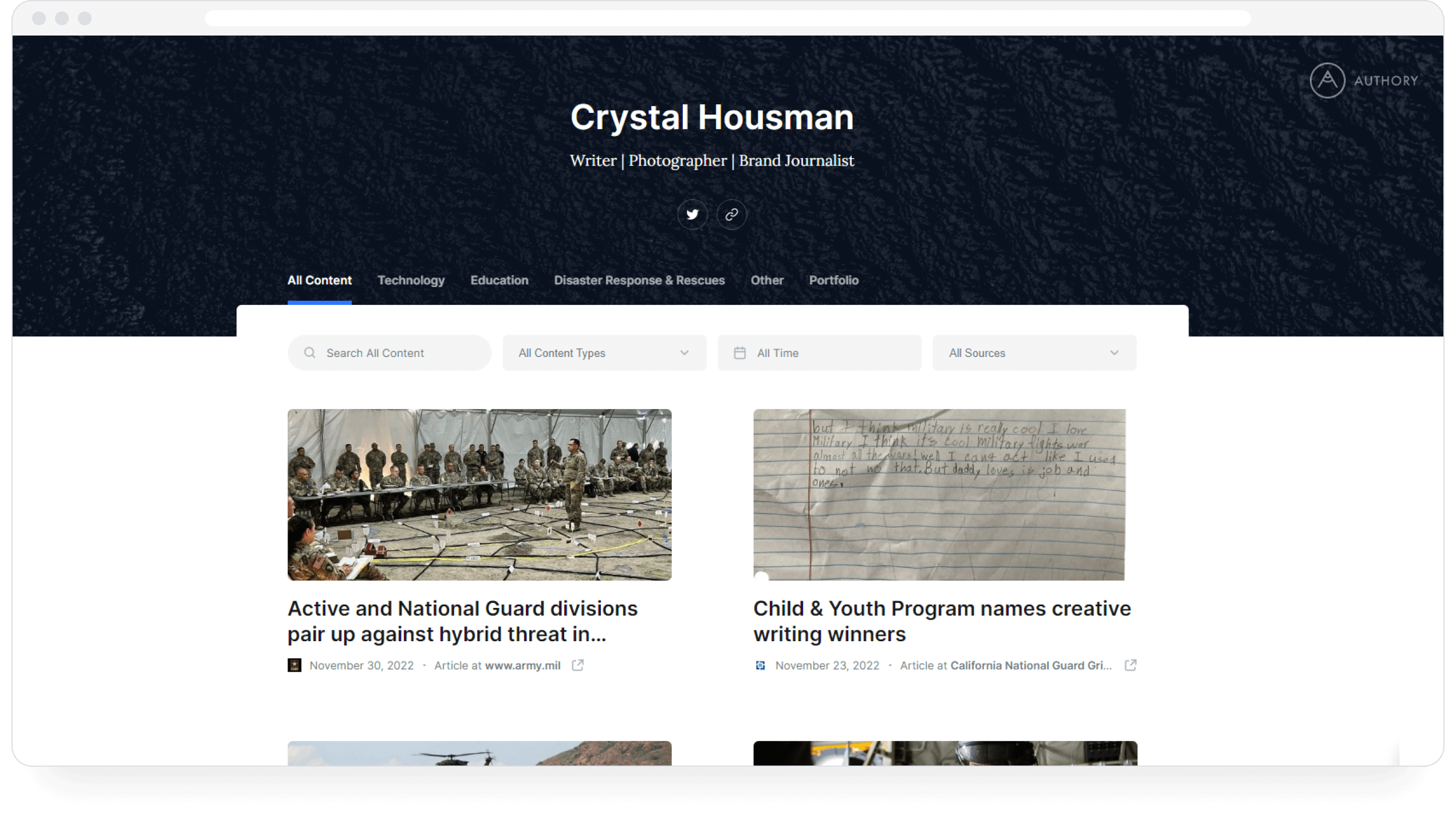The height and width of the screenshot is (824, 1456).
Task: Open external link icon for army.mil article
Action: [577, 665]
